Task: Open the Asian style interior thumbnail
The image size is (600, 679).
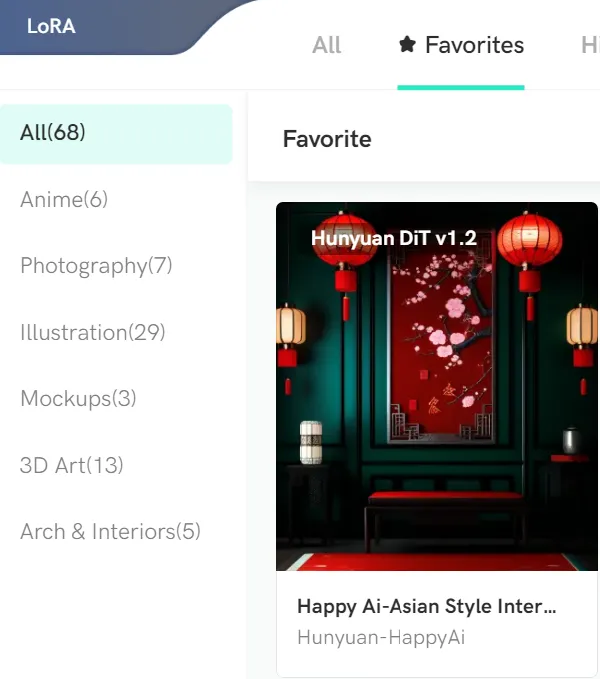Action: click(437, 386)
